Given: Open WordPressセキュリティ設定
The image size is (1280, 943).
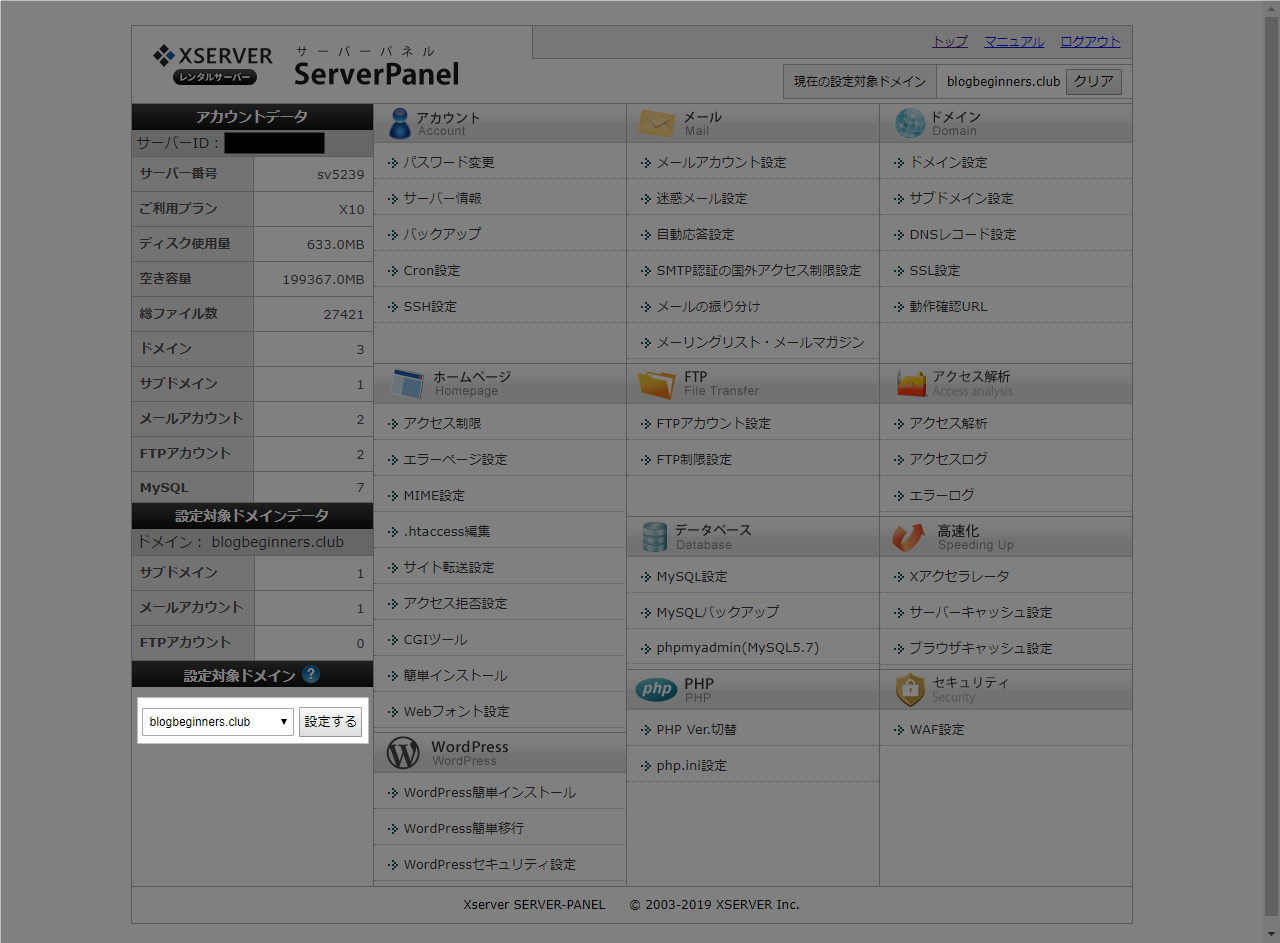Looking at the screenshot, I should coord(489,864).
